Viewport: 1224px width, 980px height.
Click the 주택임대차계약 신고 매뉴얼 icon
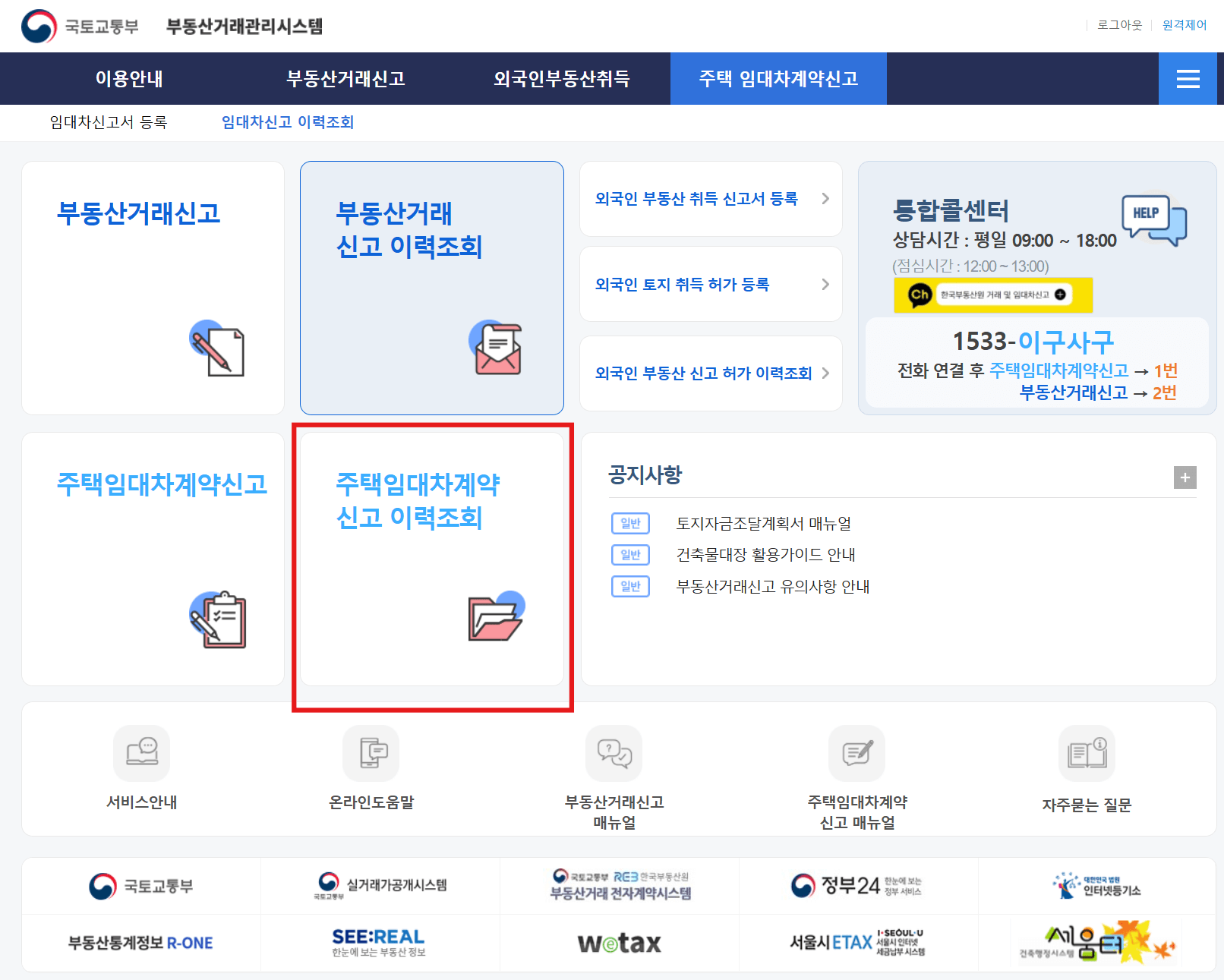tap(857, 753)
